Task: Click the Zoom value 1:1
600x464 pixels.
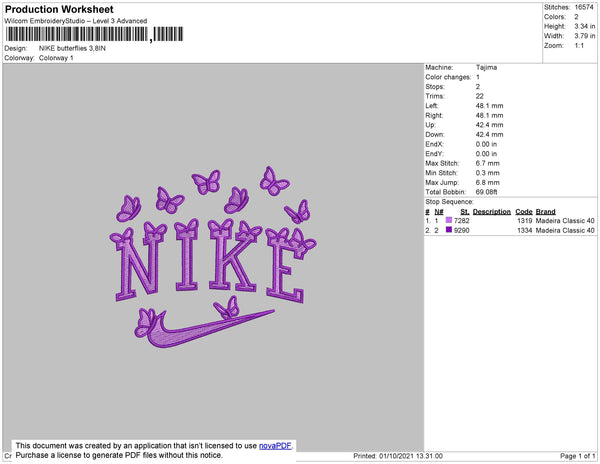Action: (x=579, y=46)
